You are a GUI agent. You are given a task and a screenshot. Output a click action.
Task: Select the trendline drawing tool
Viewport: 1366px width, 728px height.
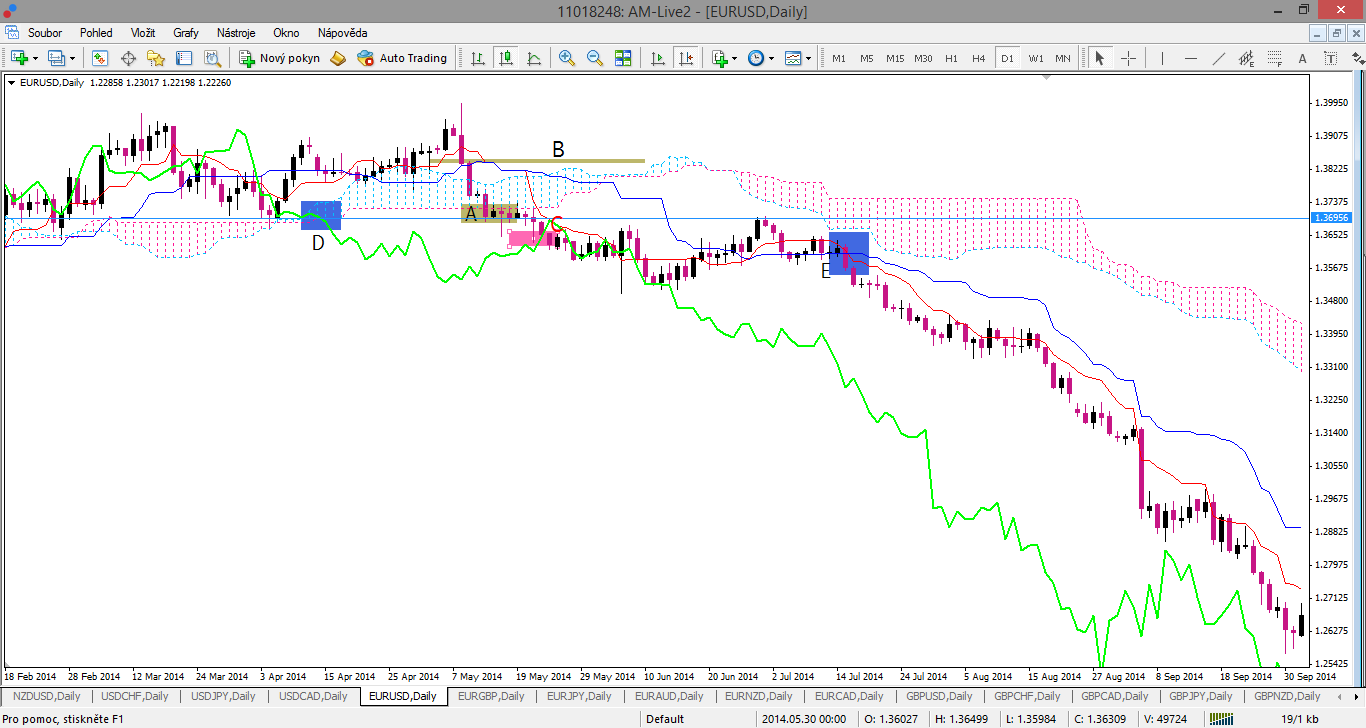1218,58
